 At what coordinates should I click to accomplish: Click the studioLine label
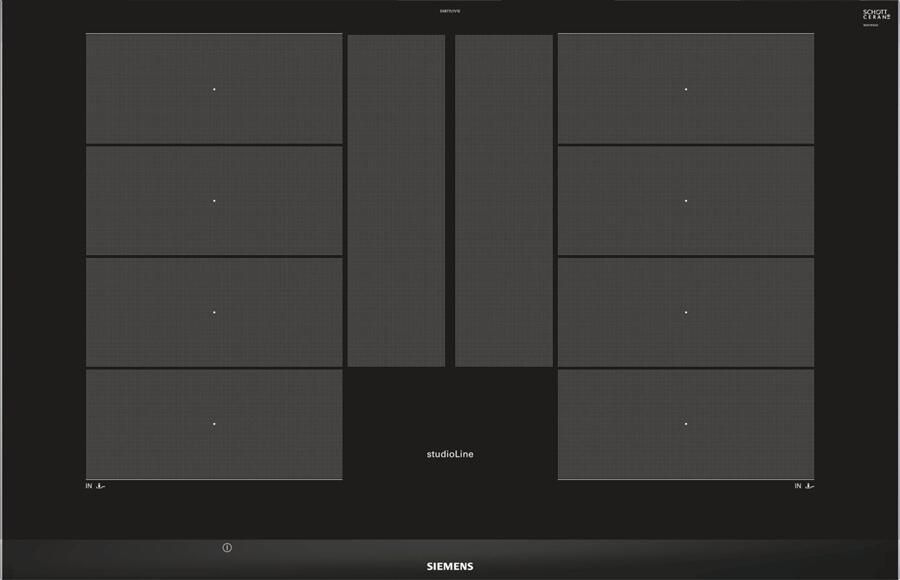(x=450, y=454)
